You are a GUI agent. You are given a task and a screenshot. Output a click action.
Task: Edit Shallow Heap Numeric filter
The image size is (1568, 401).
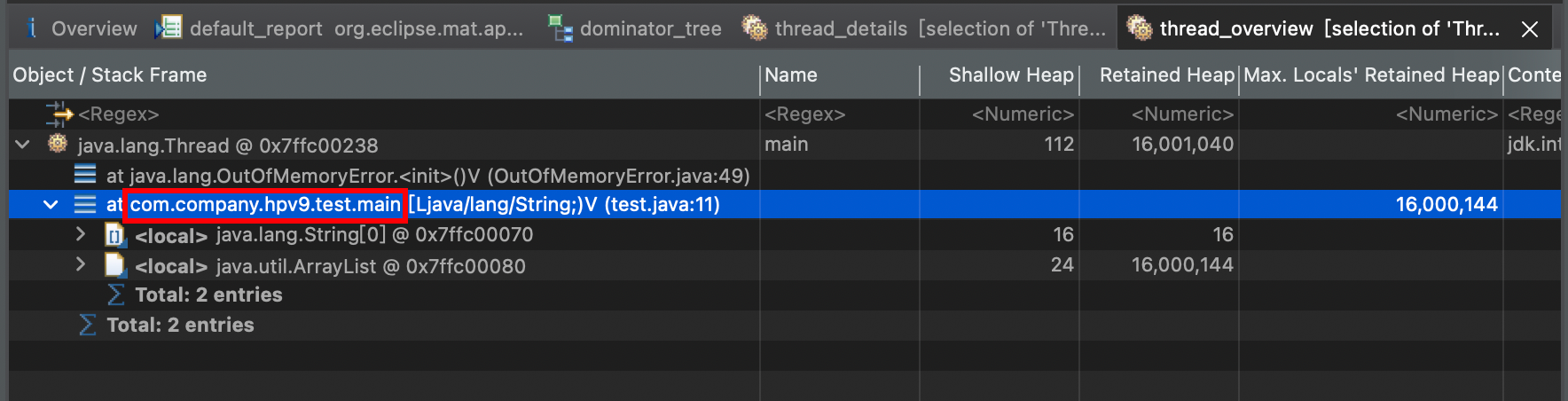coord(1023,114)
